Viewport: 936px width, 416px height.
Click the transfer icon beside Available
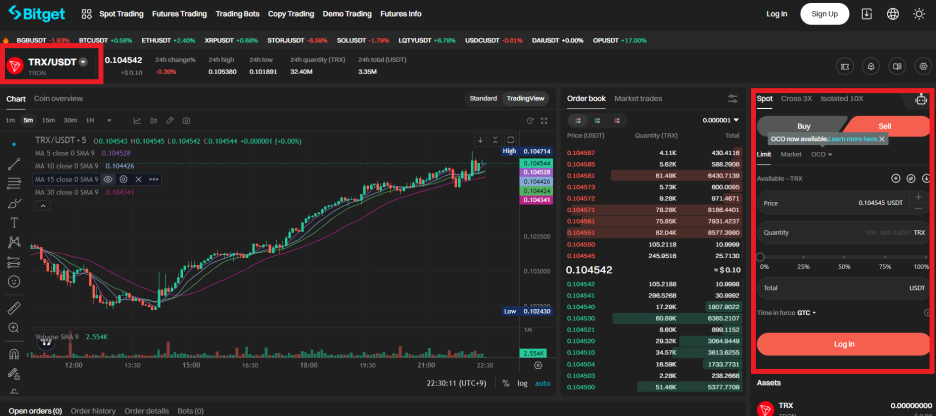(911, 178)
